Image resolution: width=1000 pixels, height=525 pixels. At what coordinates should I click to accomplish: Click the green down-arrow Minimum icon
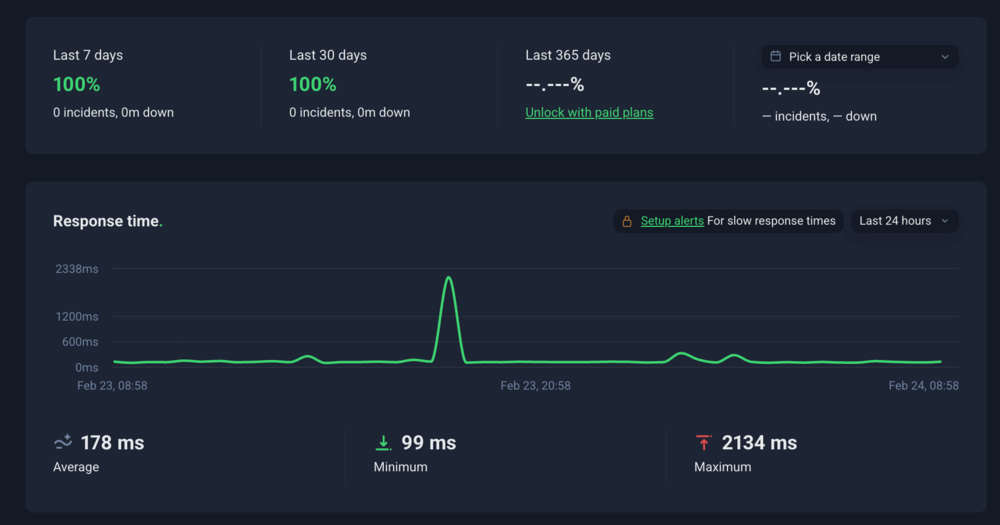coord(383,442)
